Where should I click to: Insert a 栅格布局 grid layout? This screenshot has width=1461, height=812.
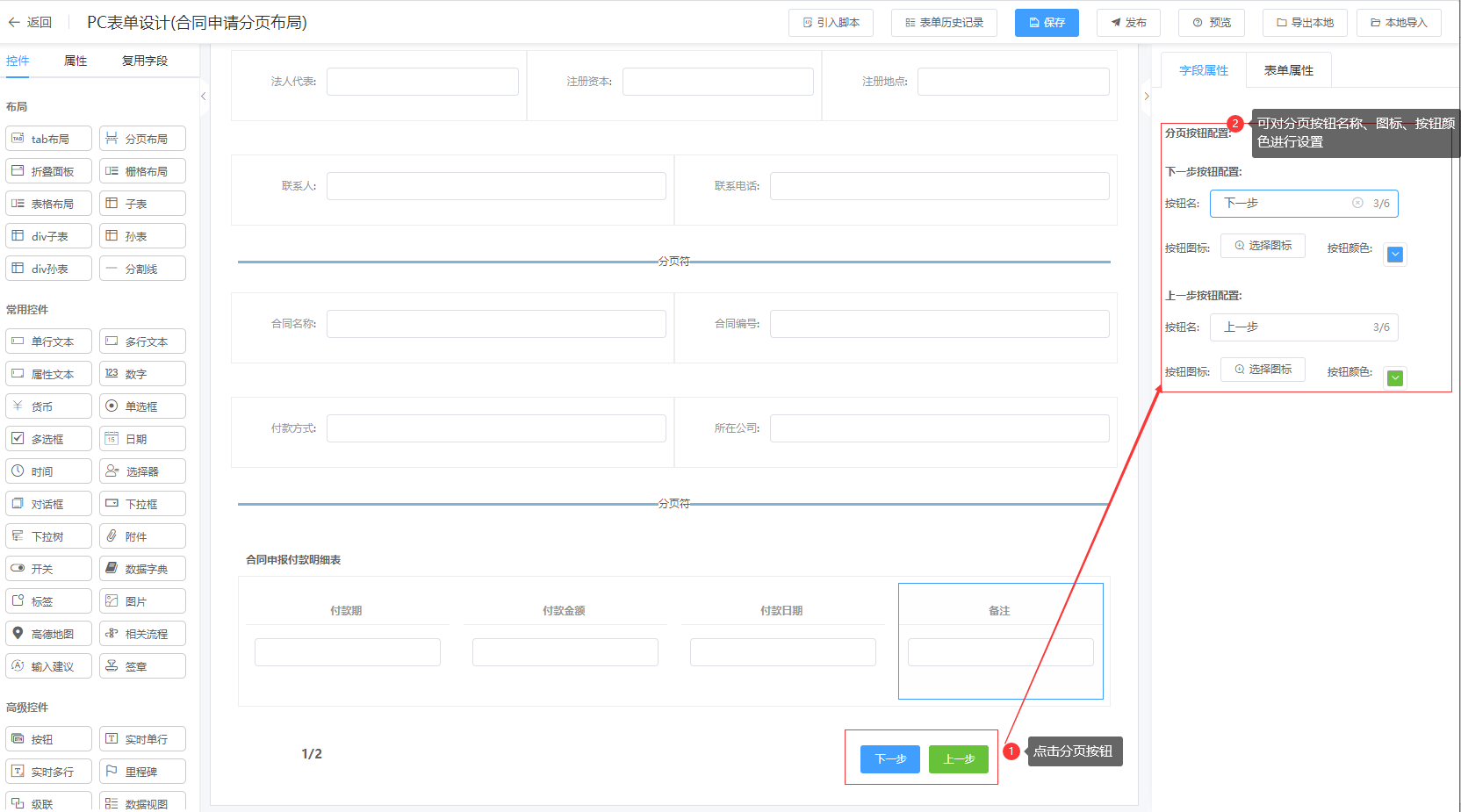pyautogui.click(x=142, y=171)
